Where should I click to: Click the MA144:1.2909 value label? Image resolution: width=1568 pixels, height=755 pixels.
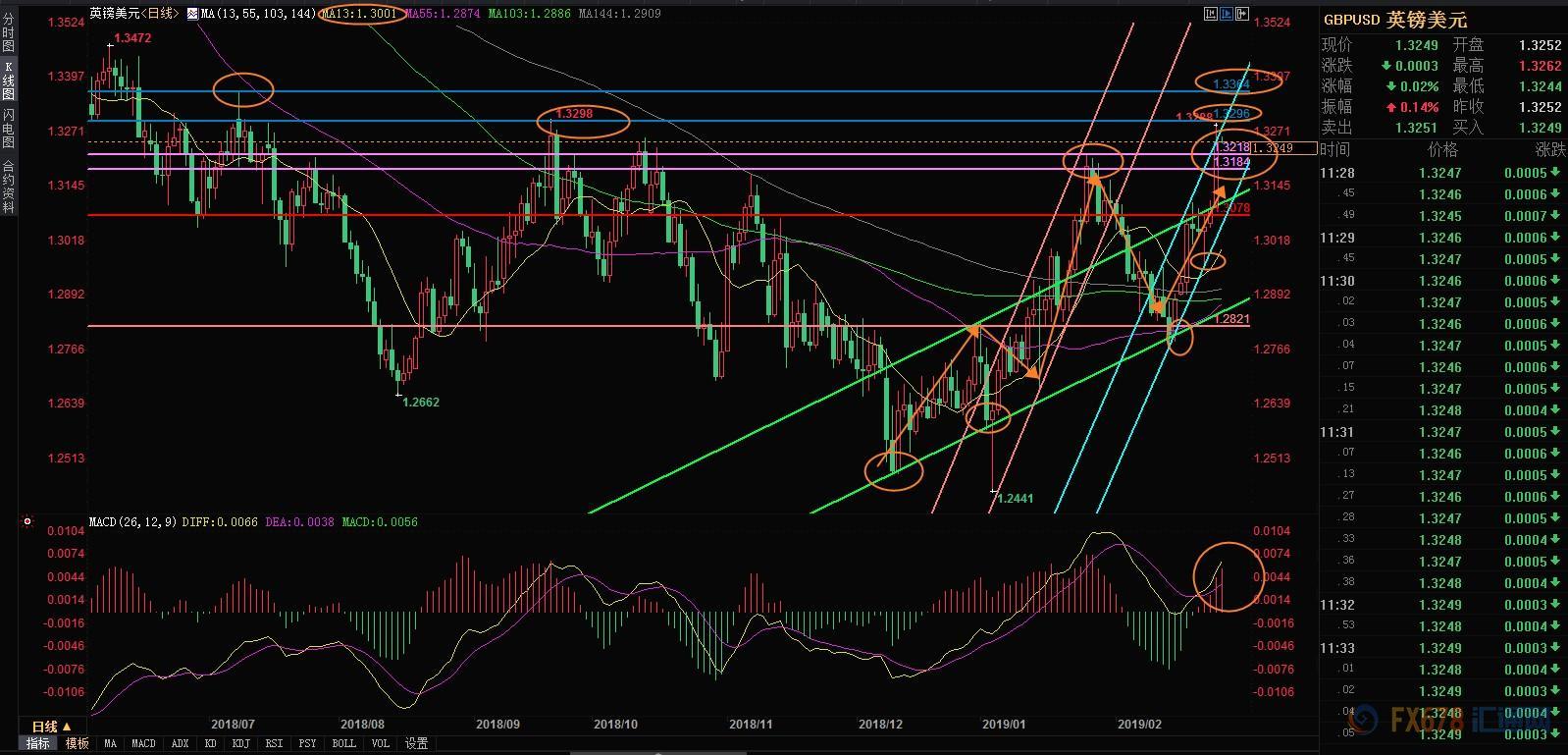tap(620, 14)
